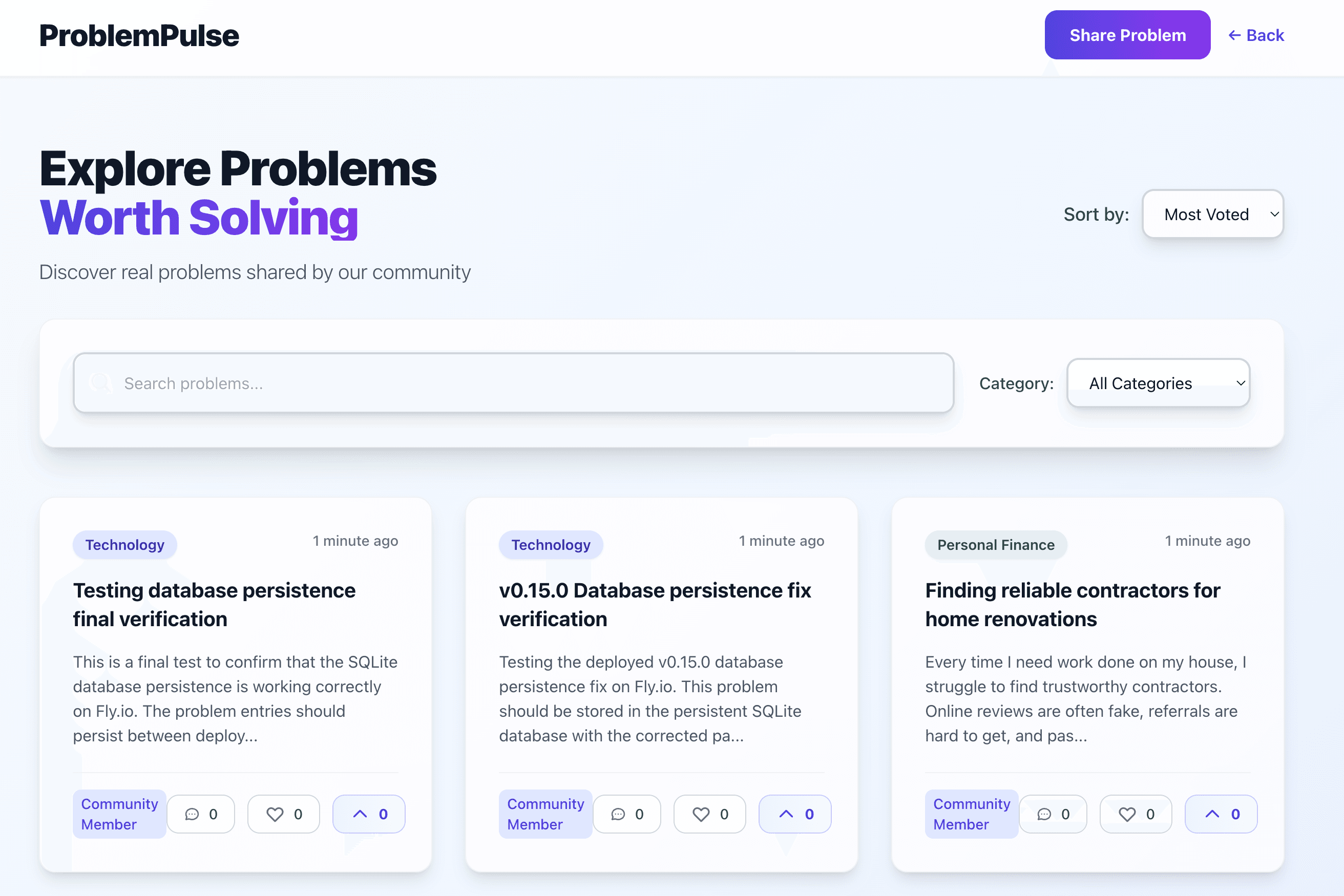1344x896 pixels.
Task: Upvote the Finding reliable contractors problem
Action: [1221, 814]
